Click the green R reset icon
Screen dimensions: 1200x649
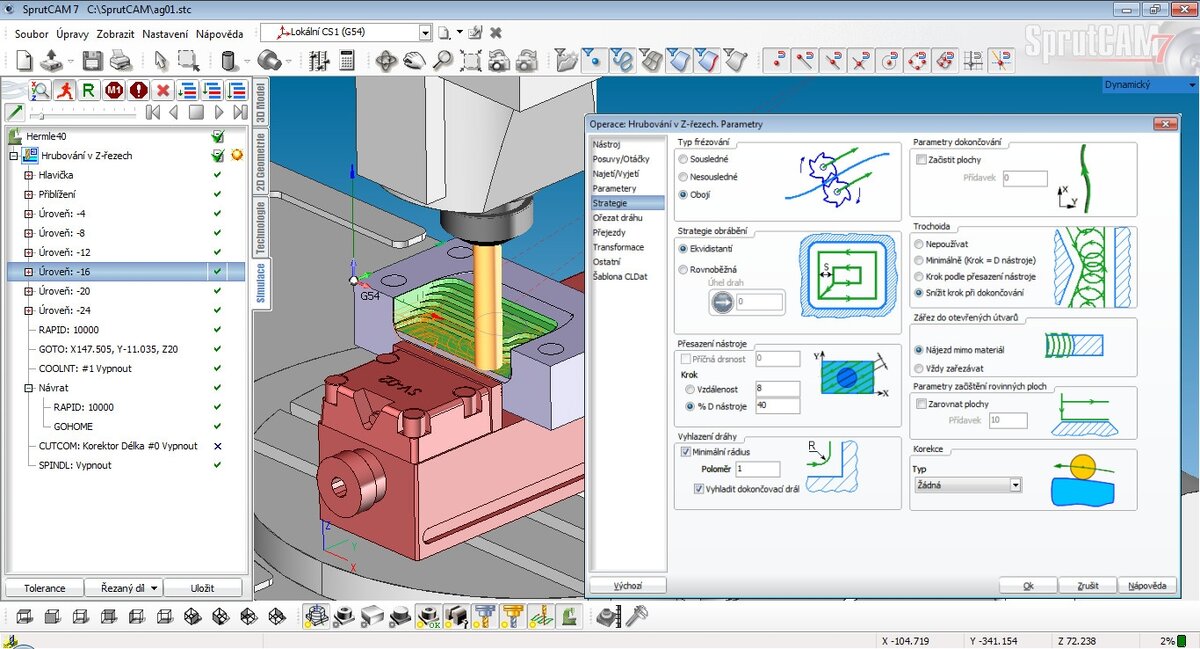point(89,90)
